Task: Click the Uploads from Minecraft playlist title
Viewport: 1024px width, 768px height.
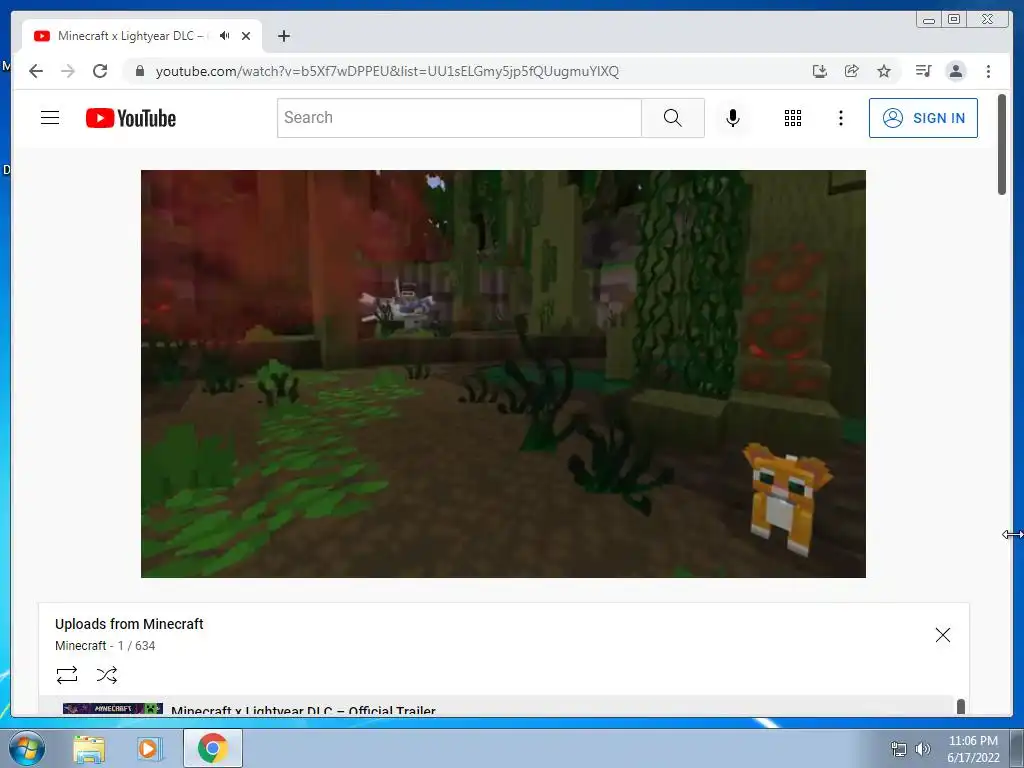Action: click(129, 624)
